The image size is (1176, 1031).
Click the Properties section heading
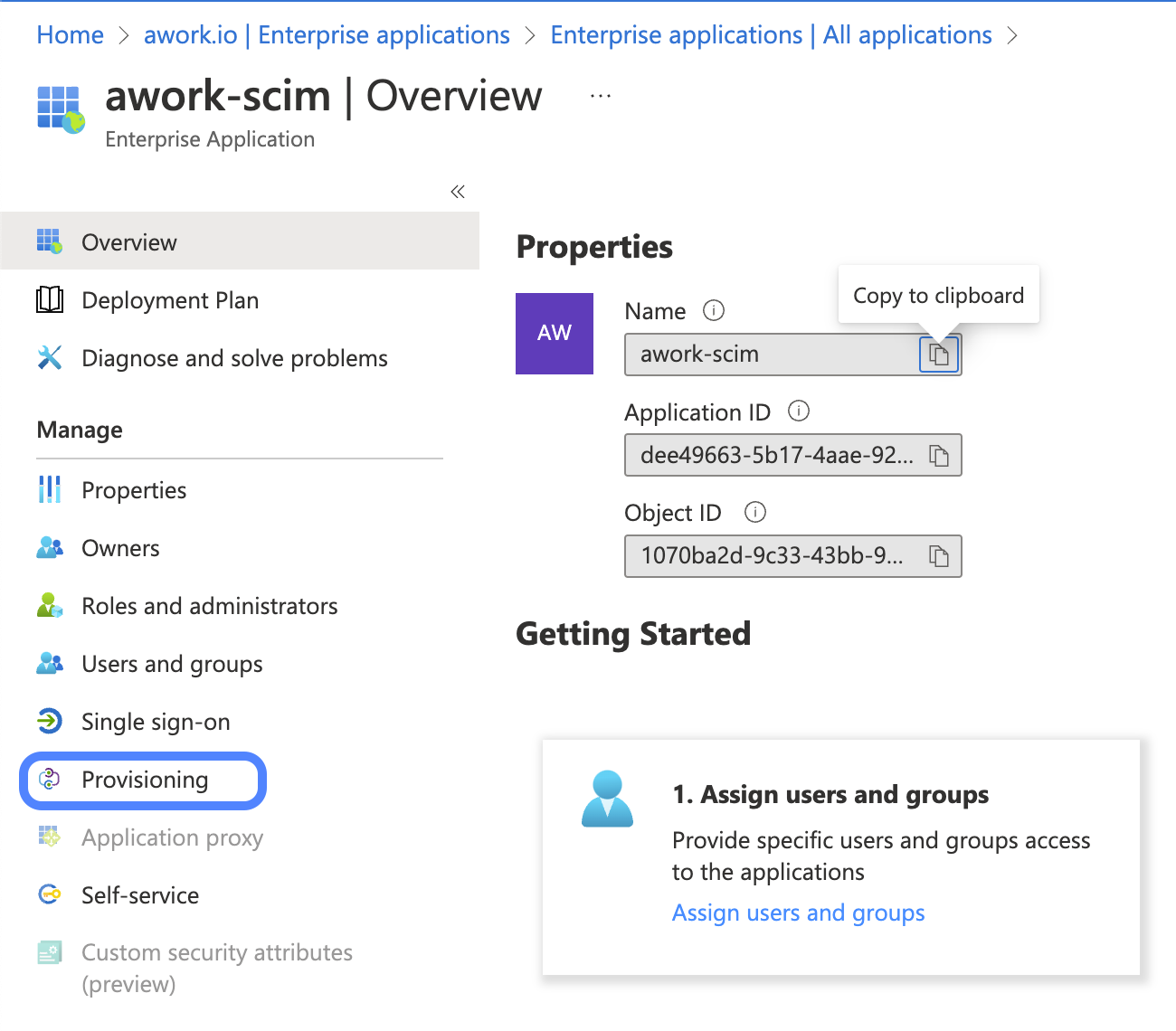click(594, 246)
